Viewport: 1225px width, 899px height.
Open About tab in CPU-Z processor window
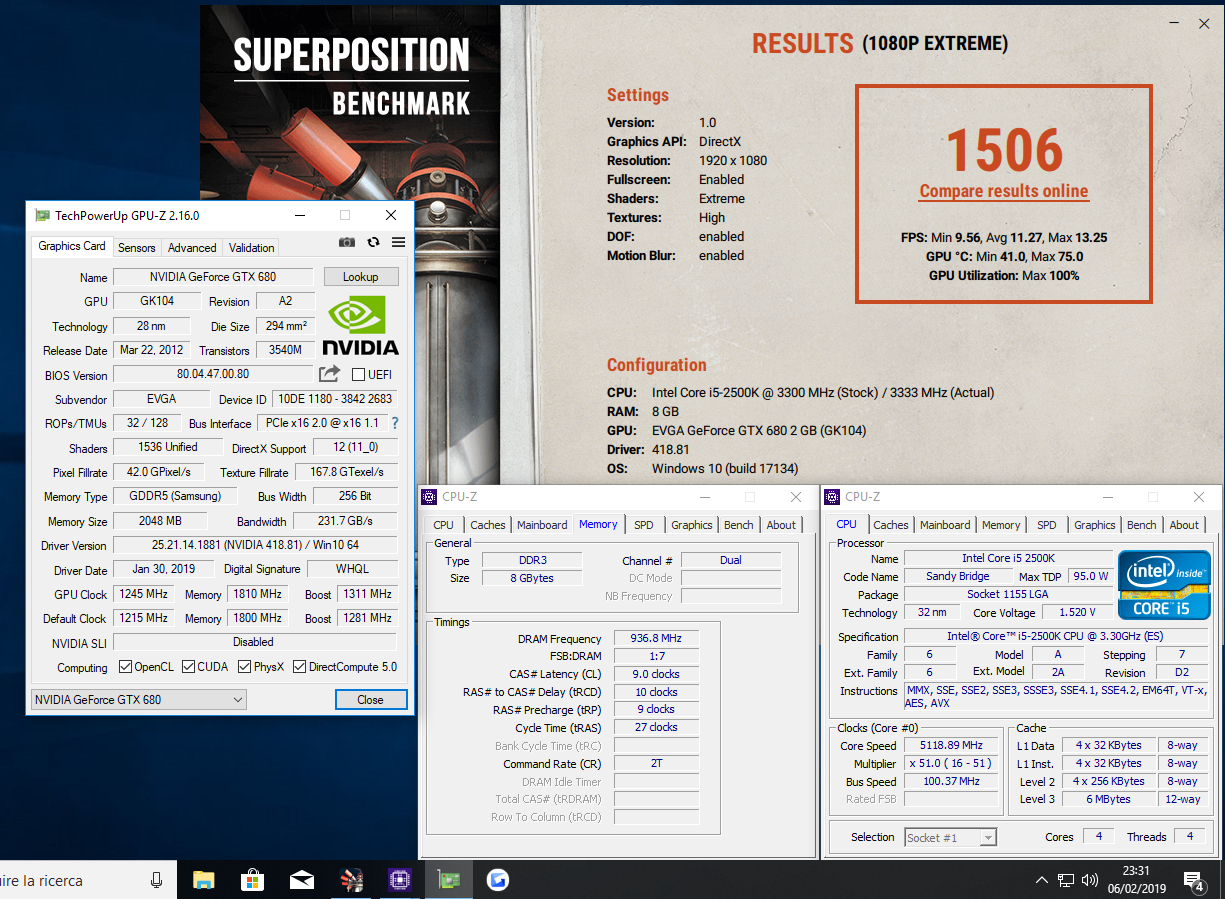(1184, 525)
